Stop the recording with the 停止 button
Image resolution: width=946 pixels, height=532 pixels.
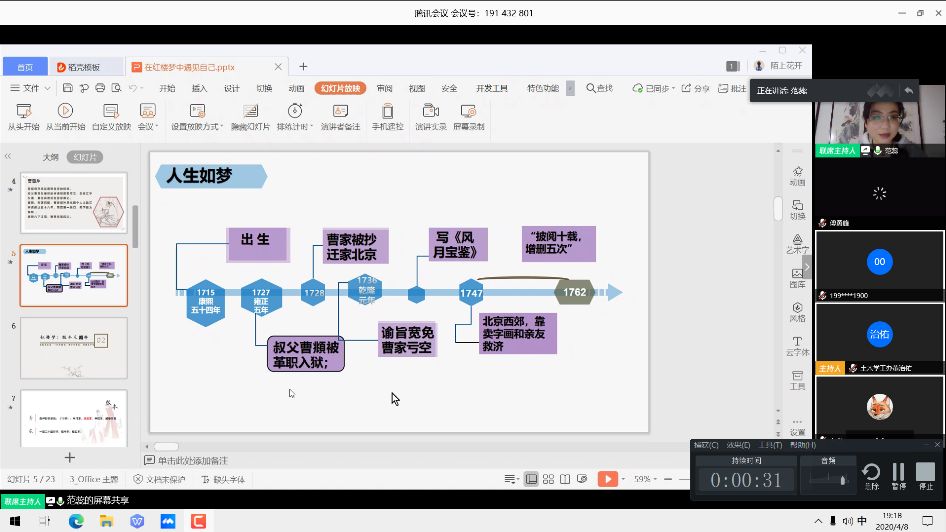coord(925,474)
